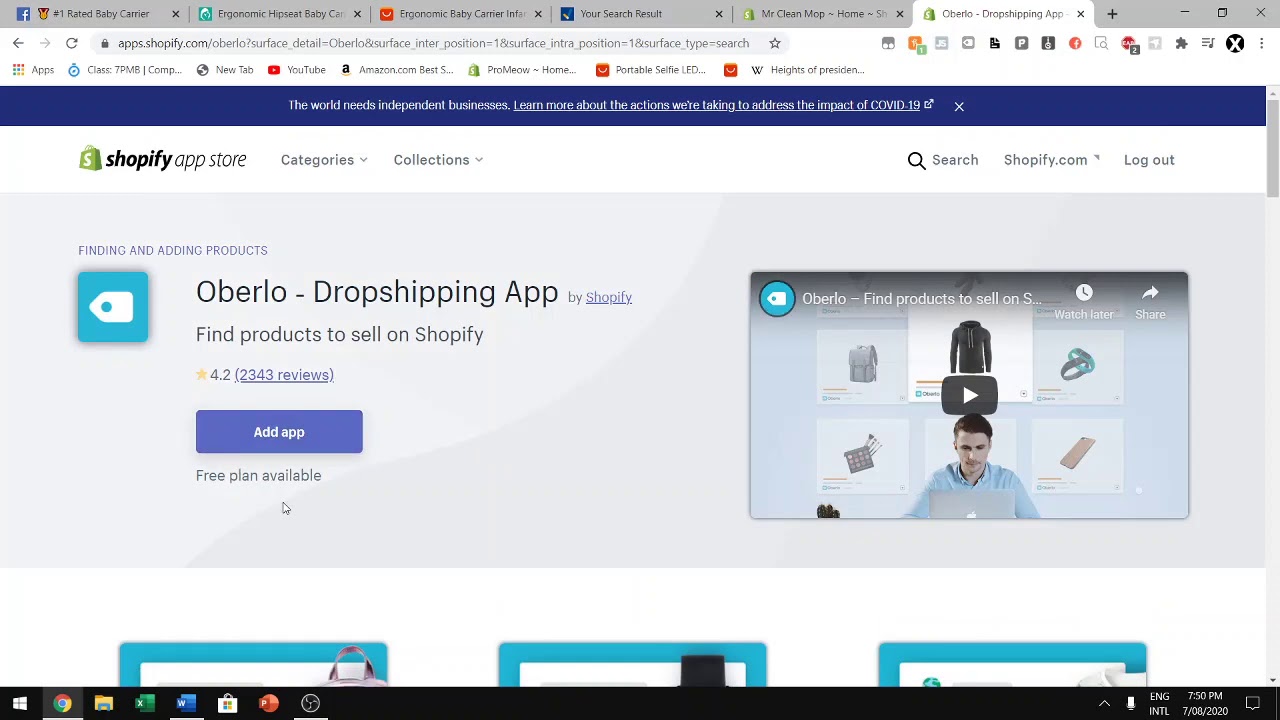Open File Explorer from the taskbar
The image size is (1280, 720).
coord(104,703)
